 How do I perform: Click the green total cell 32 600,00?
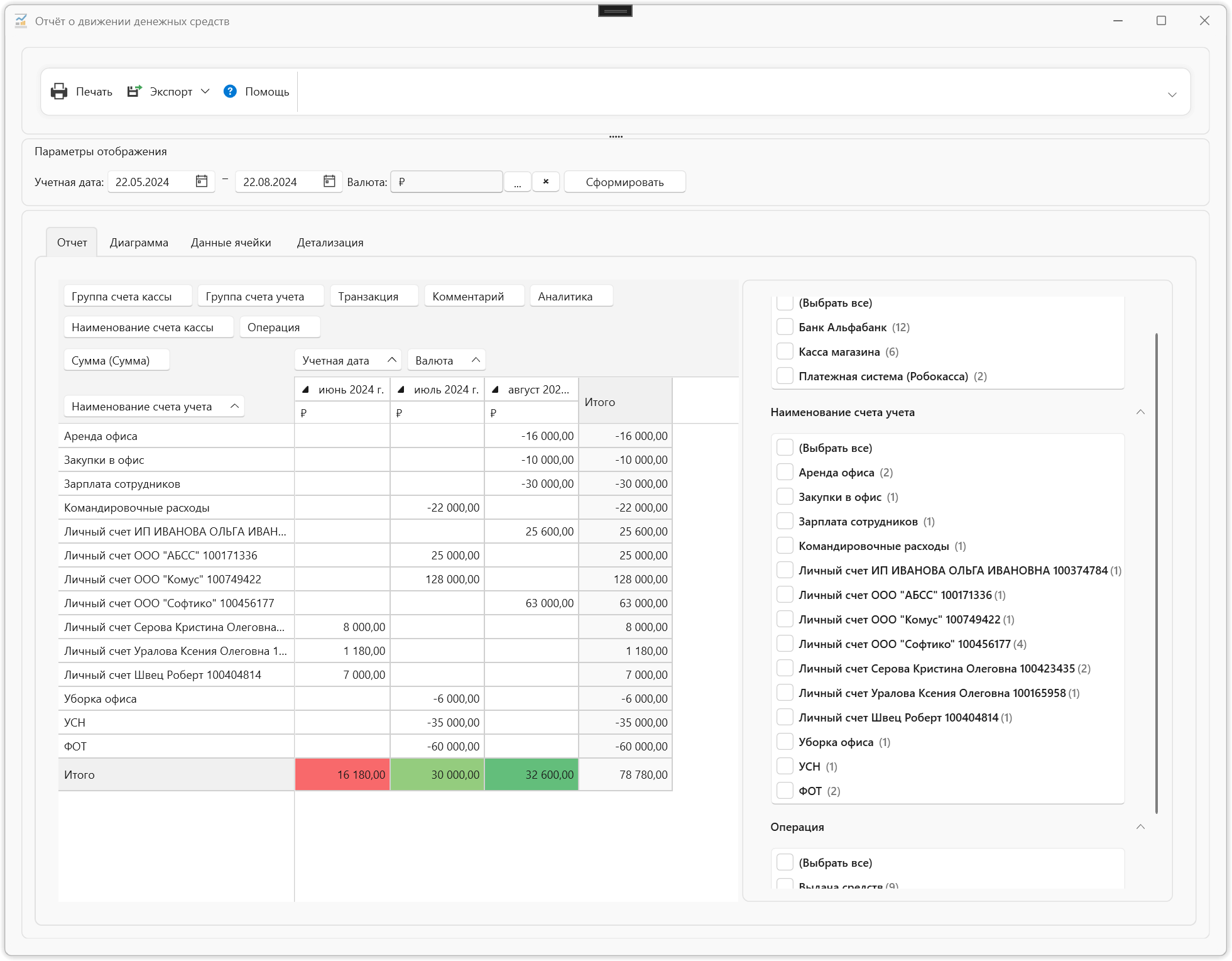coord(532,775)
